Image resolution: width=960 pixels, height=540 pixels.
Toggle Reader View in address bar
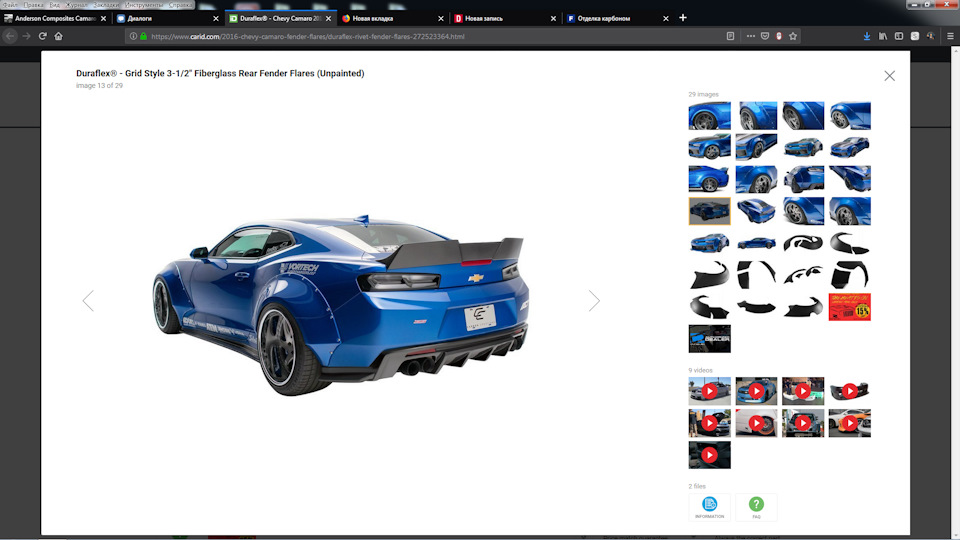(730, 36)
